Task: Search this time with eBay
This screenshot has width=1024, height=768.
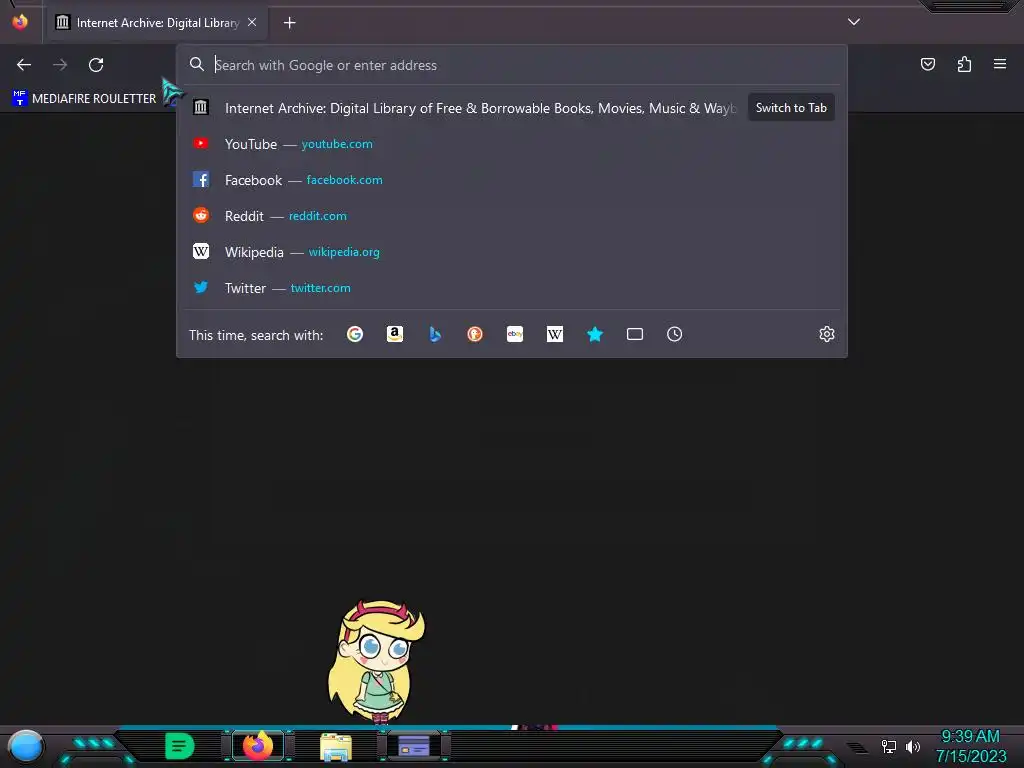Action: pyautogui.click(x=515, y=334)
